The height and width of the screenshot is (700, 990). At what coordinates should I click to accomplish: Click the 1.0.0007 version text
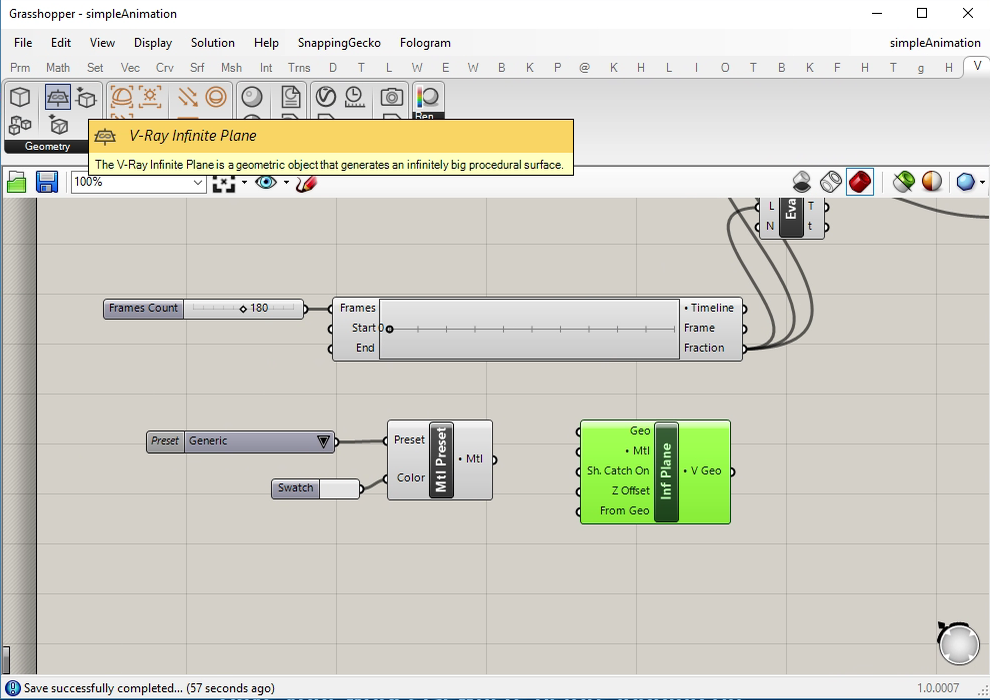938,688
